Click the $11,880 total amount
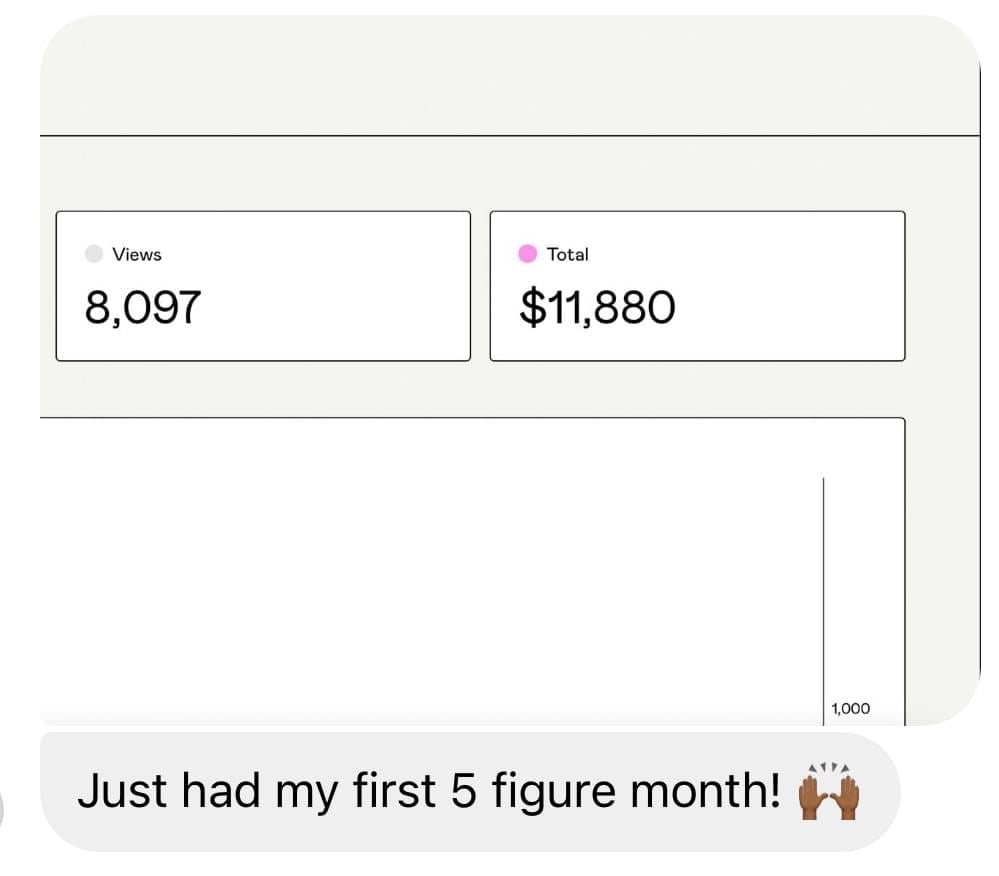999x876 pixels. point(597,308)
